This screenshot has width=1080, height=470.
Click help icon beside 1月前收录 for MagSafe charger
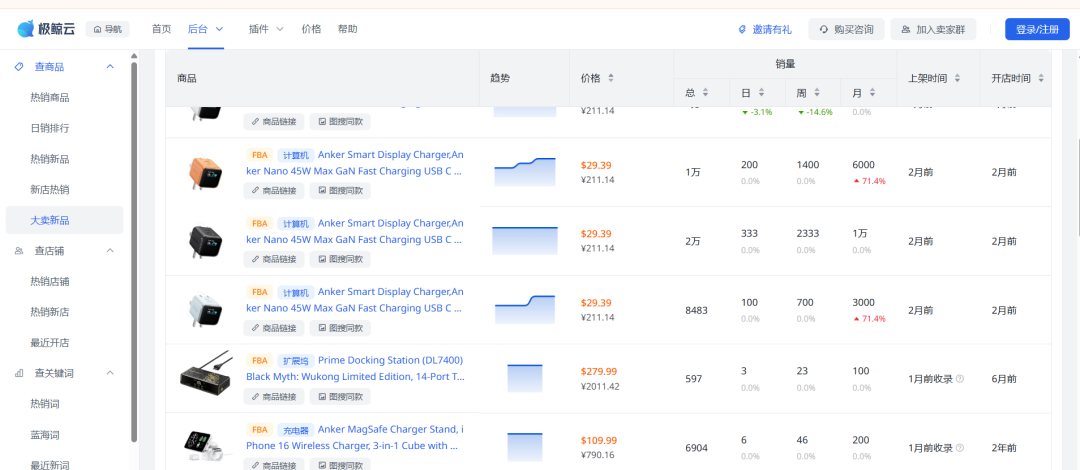click(x=960, y=448)
